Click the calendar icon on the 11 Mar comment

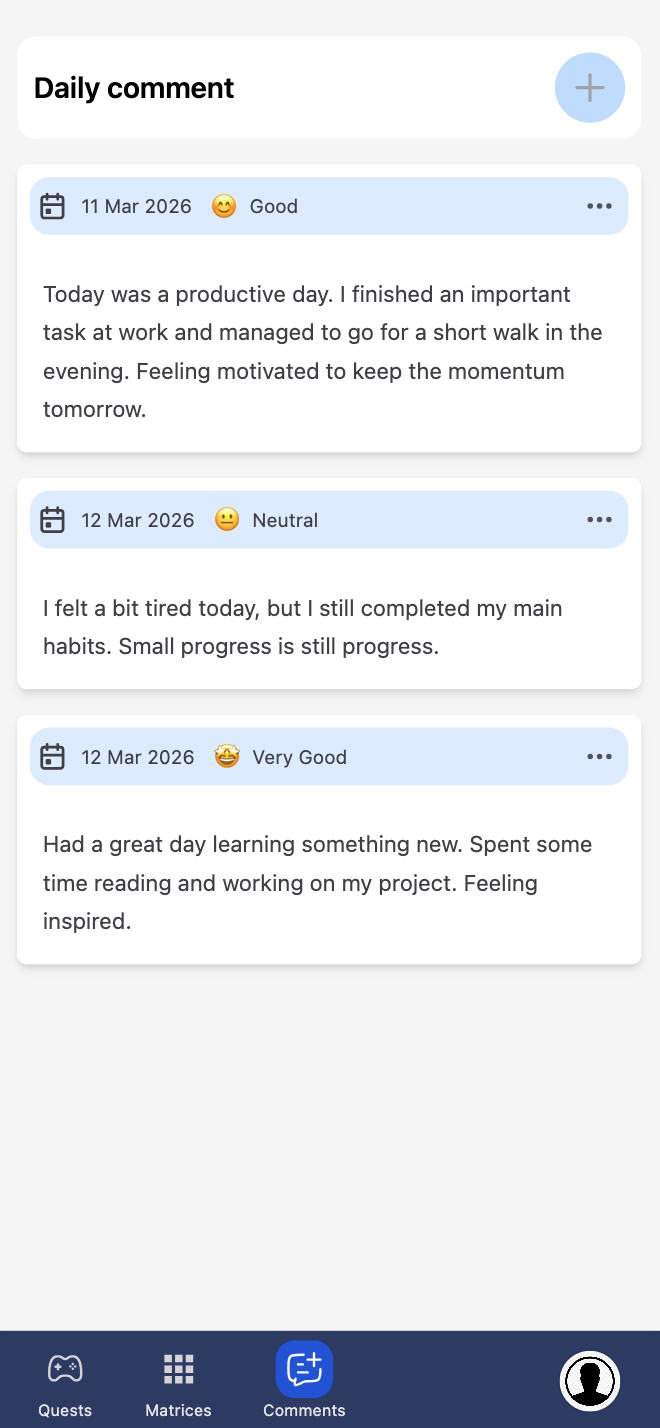pos(52,206)
